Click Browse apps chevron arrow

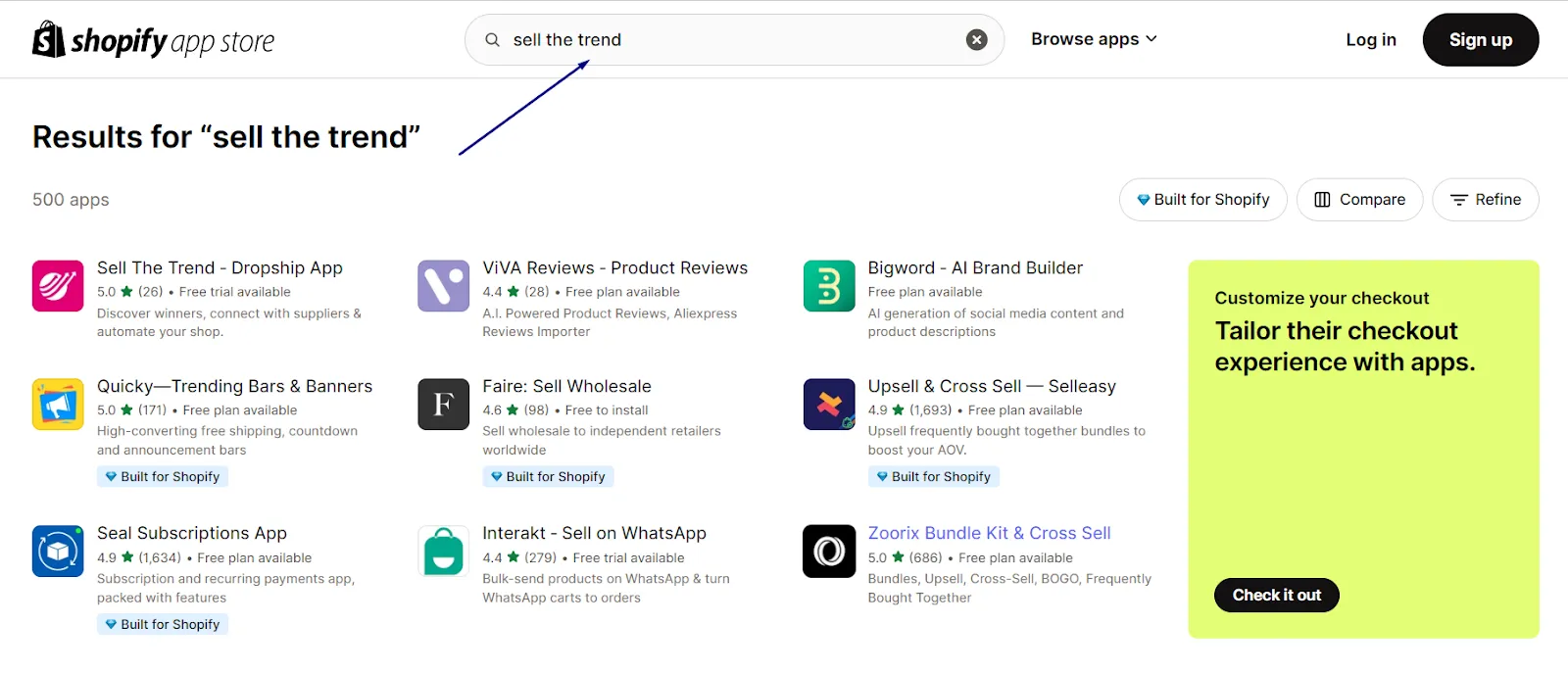pyautogui.click(x=1151, y=39)
